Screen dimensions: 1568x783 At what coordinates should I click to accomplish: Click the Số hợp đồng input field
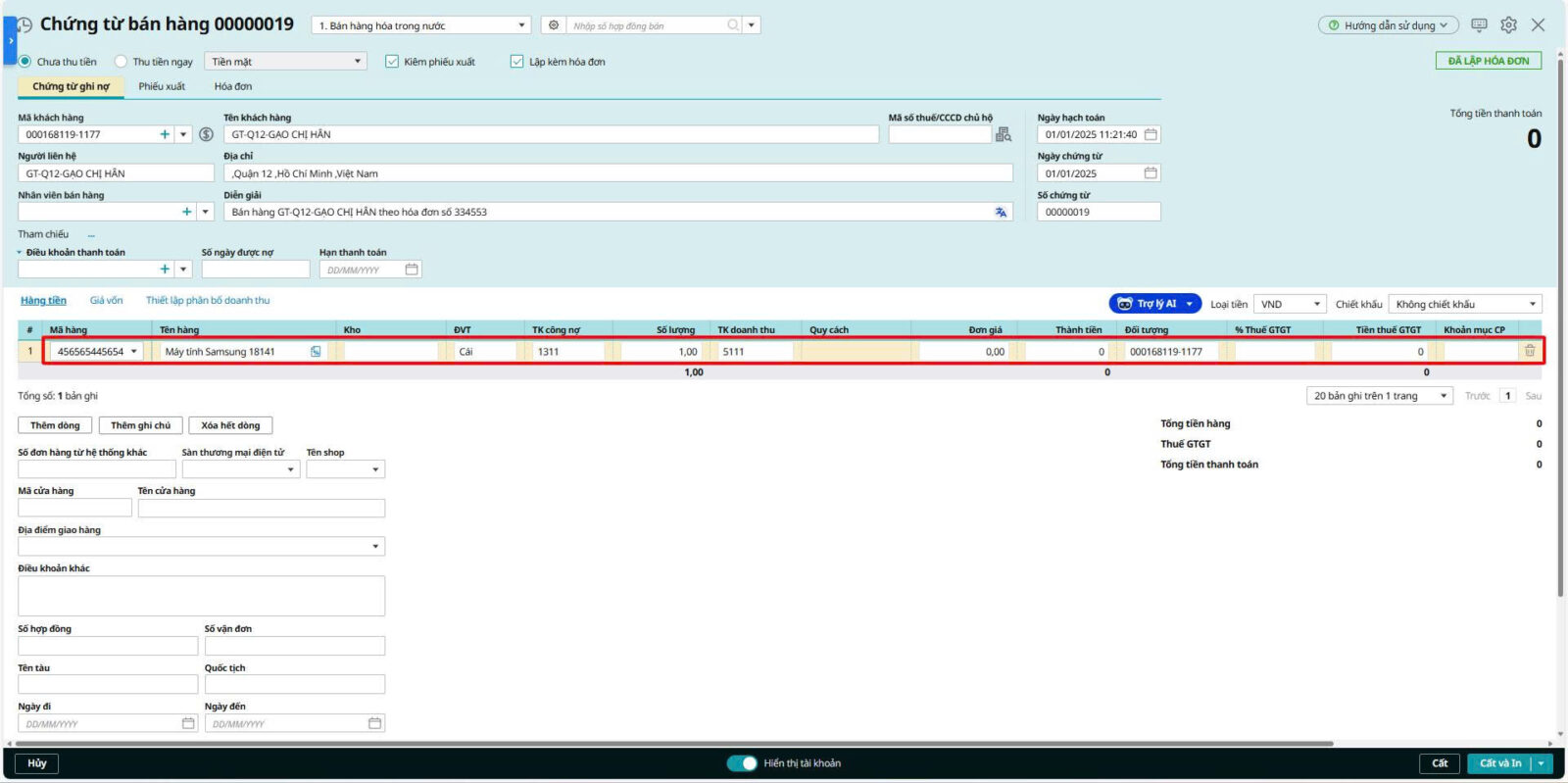[x=108, y=646]
